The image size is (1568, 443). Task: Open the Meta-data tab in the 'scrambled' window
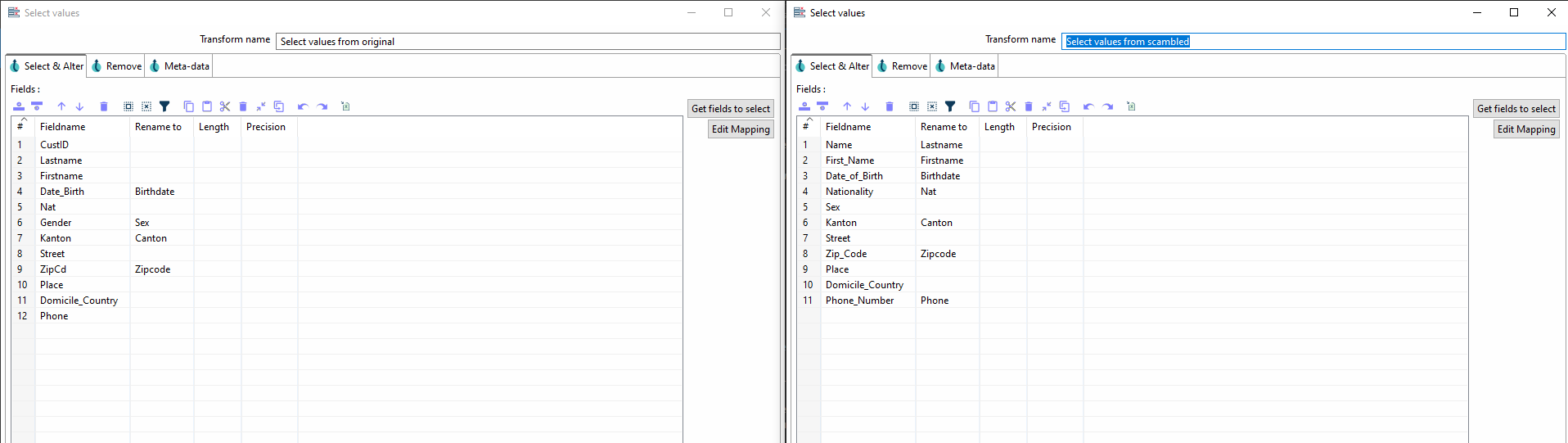click(x=965, y=66)
